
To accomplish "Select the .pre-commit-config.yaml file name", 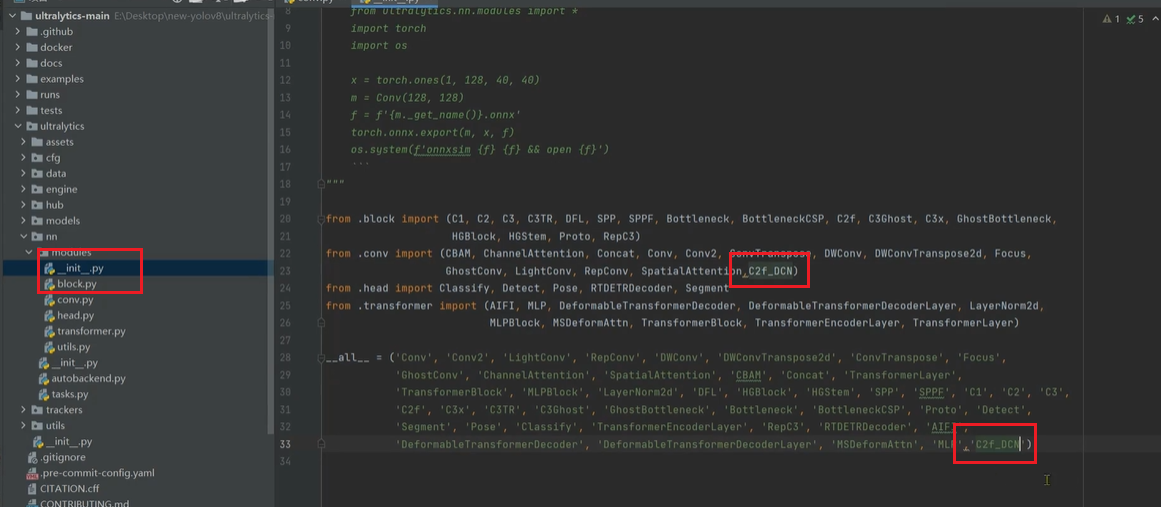I will [97, 472].
